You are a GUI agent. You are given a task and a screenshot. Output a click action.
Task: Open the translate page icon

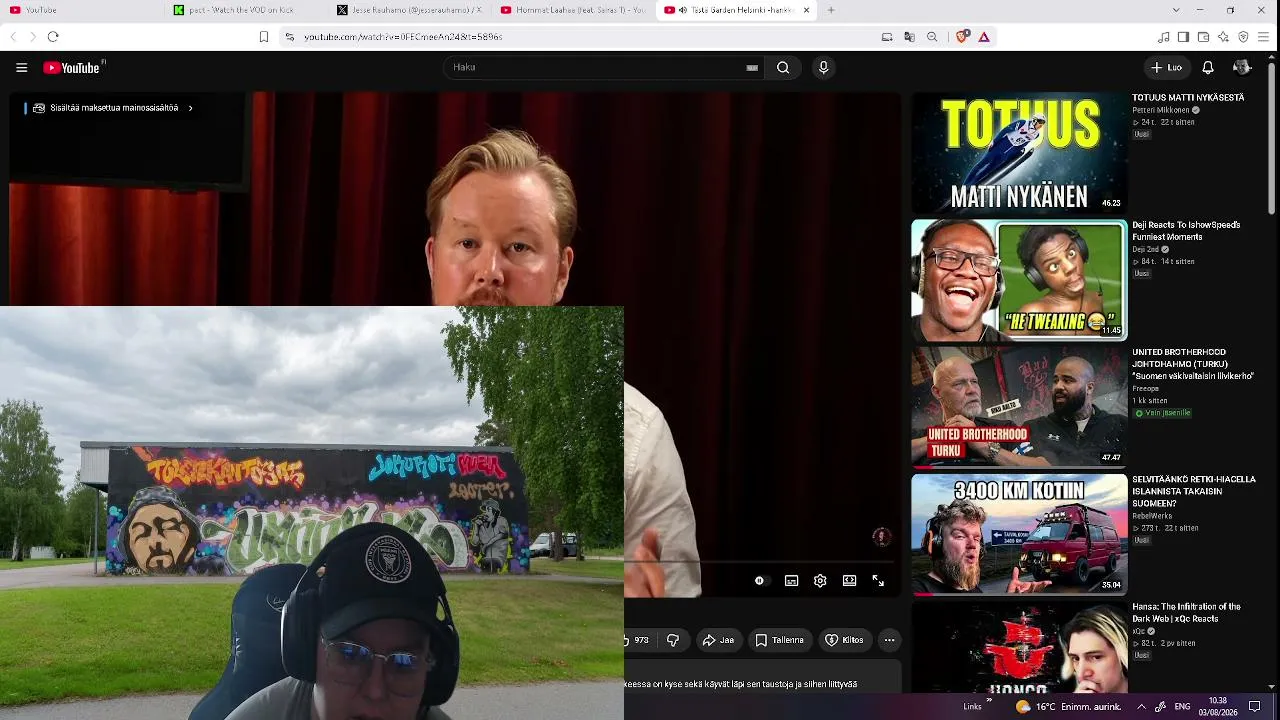pyautogui.click(x=909, y=37)
